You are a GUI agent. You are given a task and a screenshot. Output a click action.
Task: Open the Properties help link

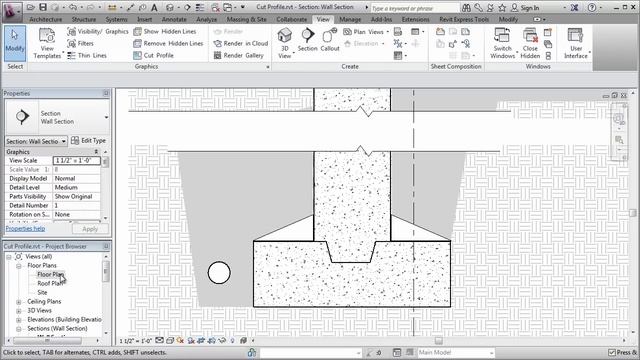point(25,229)
